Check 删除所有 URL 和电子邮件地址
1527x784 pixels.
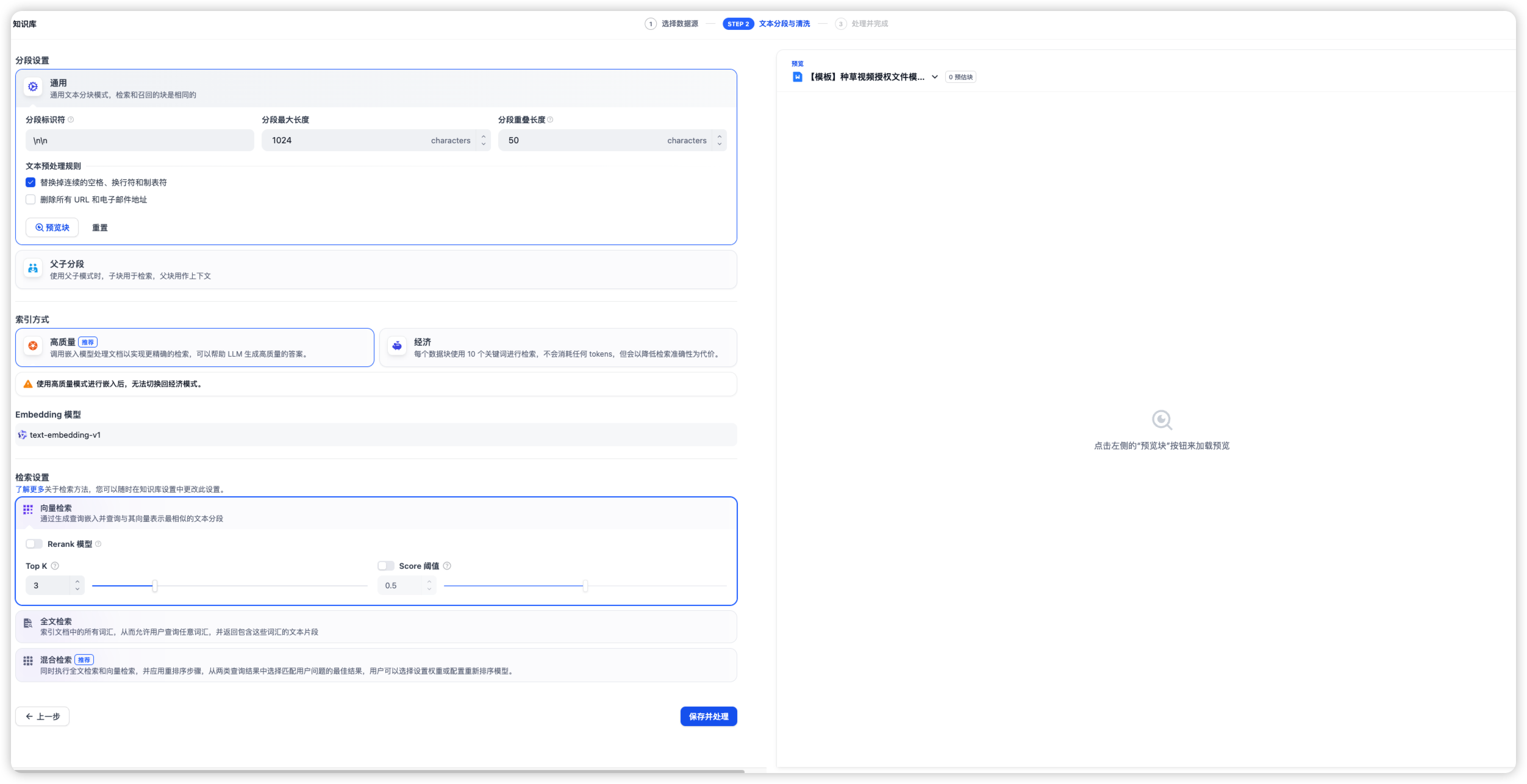pos(30,199)
